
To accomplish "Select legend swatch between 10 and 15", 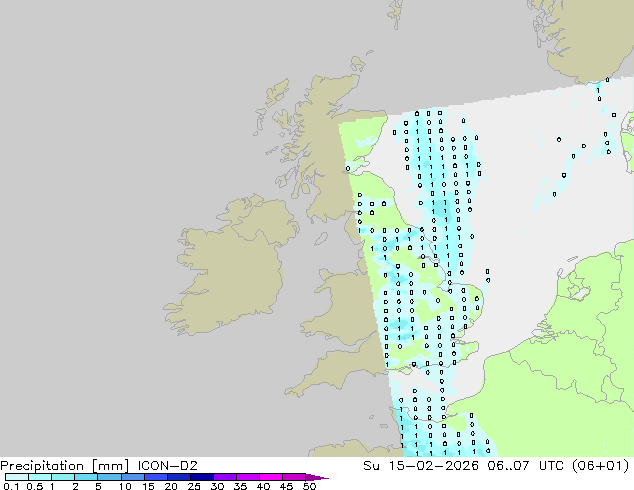I will pyautogui.click(x=132, y=477).
